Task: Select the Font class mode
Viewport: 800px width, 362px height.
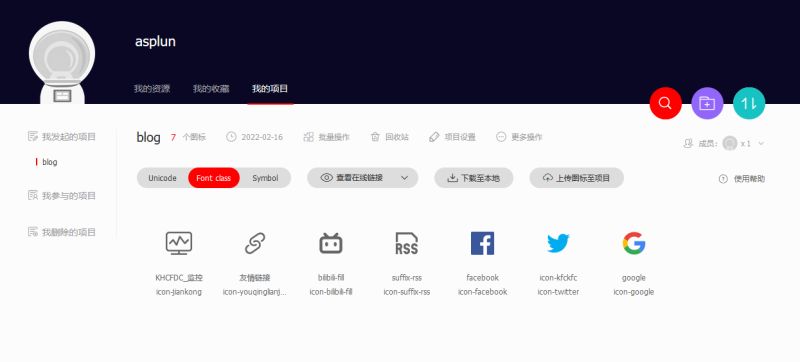Action: pyautogui.click(x=214, y=178)
